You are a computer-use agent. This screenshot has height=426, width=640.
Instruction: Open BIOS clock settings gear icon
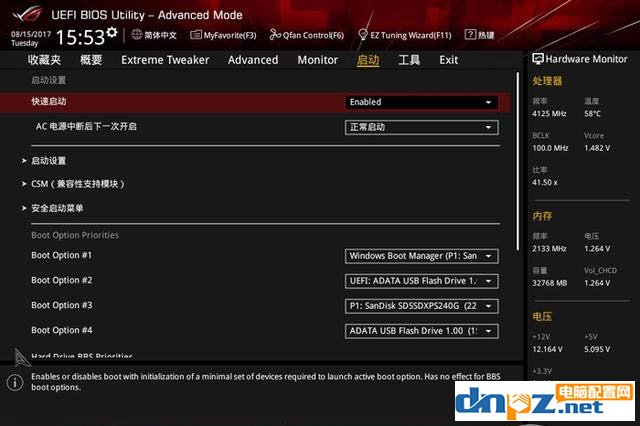click(x=111, y=32)
